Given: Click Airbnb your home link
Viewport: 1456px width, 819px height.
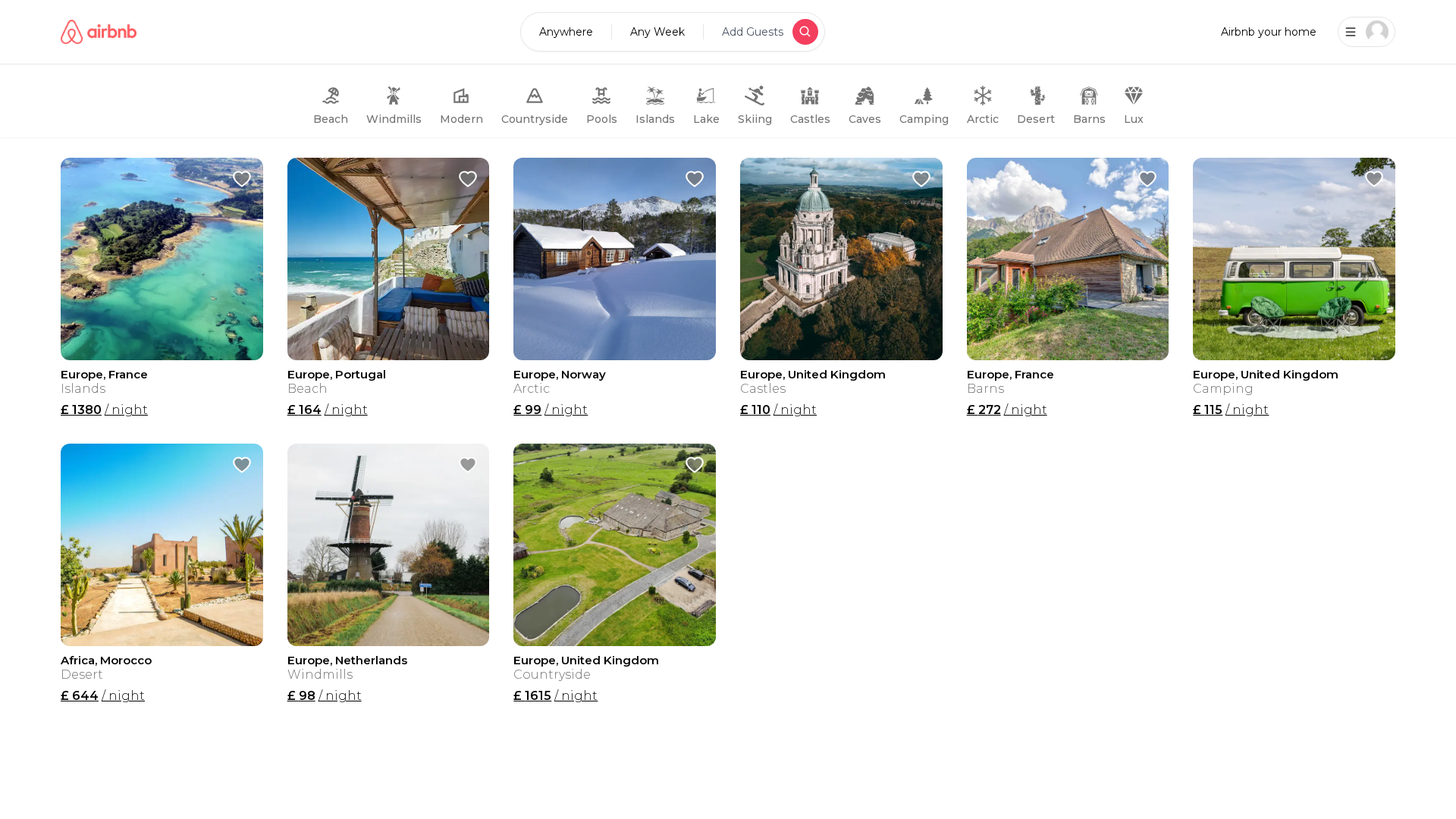Looking at the screenshot, I should click(1269, 32).
